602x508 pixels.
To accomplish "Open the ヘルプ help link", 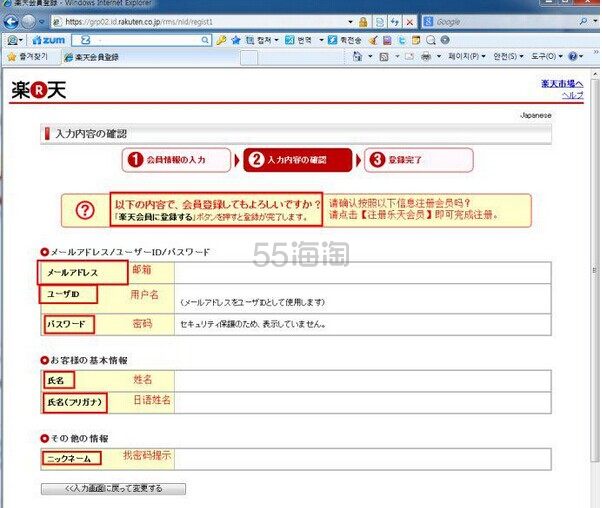I will (x=572, y=95).
